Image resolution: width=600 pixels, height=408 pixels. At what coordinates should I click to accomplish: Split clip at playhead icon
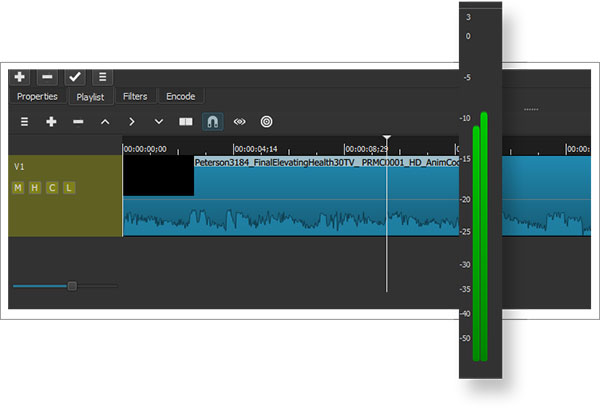186,122
